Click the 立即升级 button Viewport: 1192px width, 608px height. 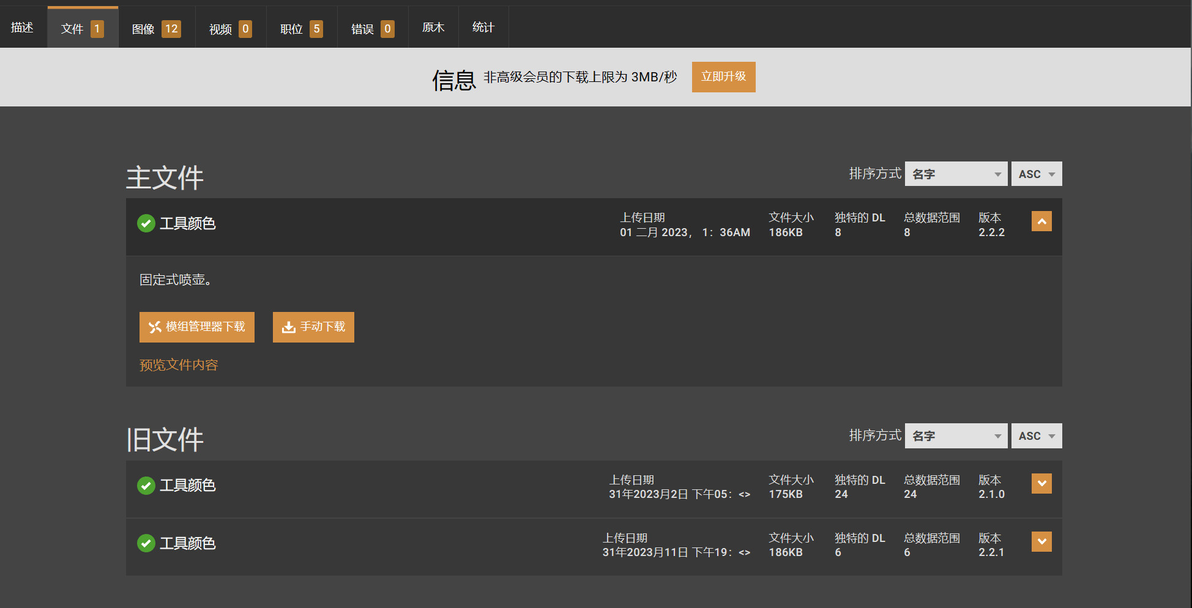tap(724, 77)
